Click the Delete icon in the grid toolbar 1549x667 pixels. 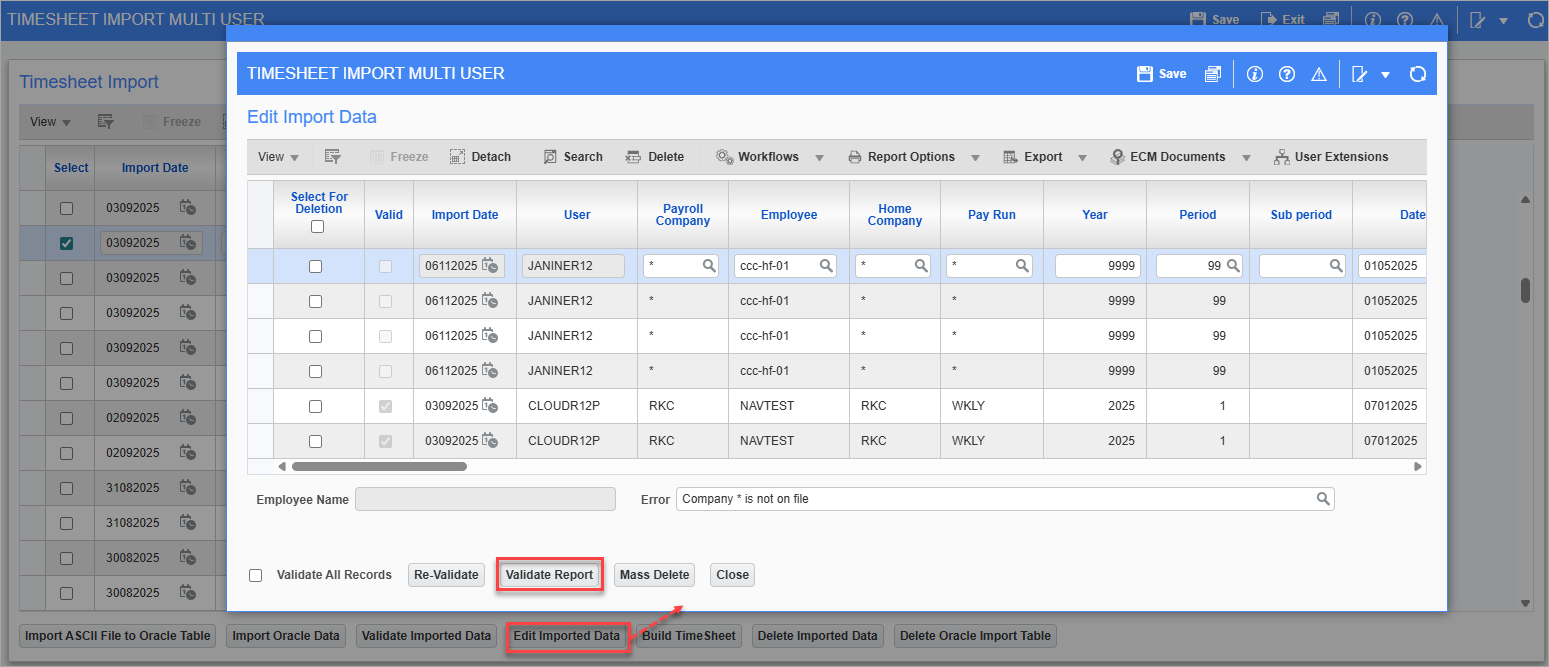click(655, 156)
